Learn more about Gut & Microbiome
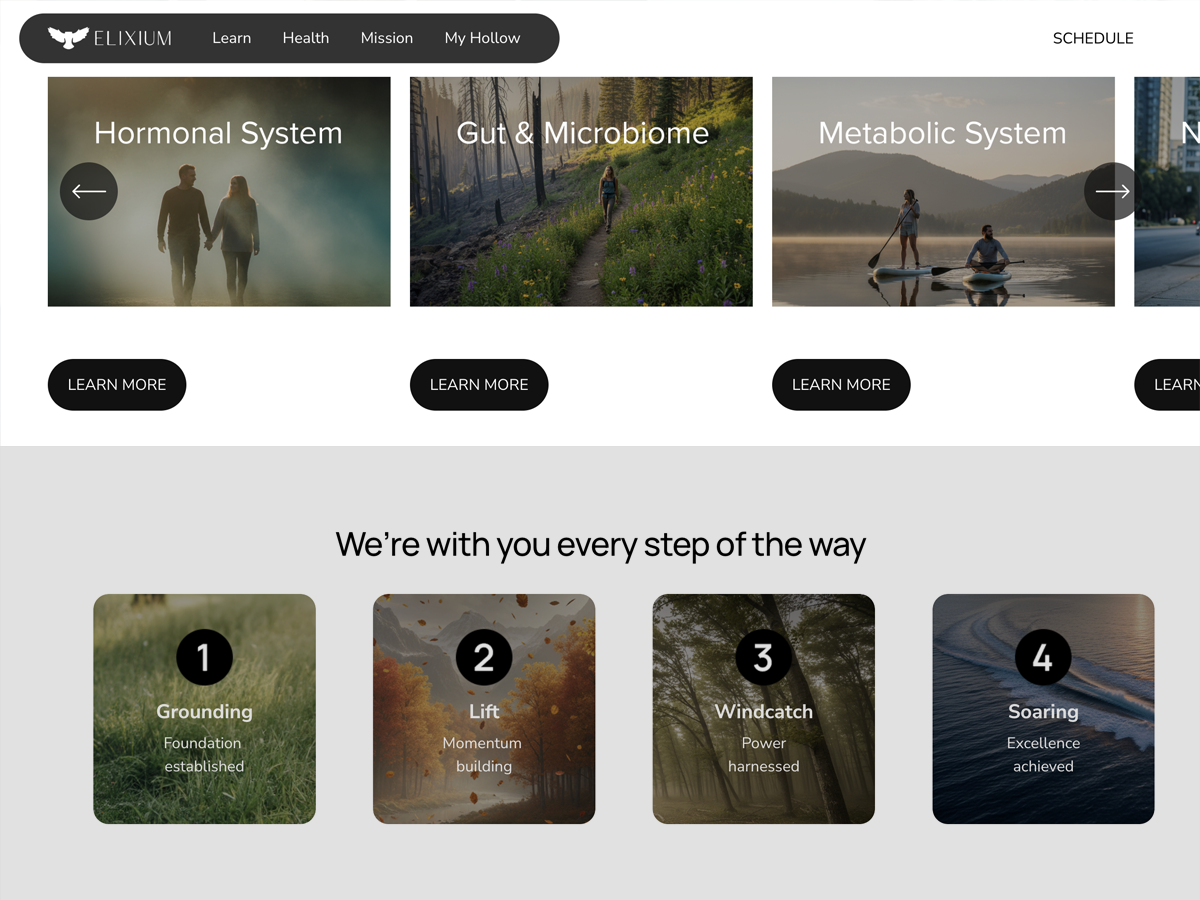This screenshot has width=1200, height=900. tap(479, 384)
